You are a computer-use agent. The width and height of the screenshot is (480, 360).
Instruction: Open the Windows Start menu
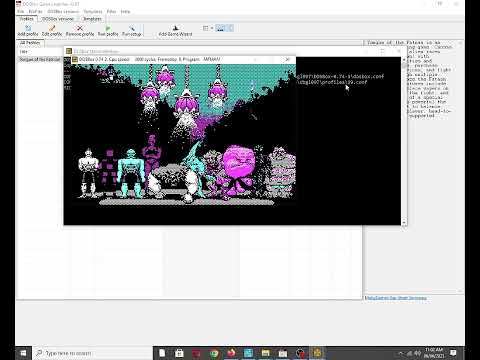coord(23,353)
